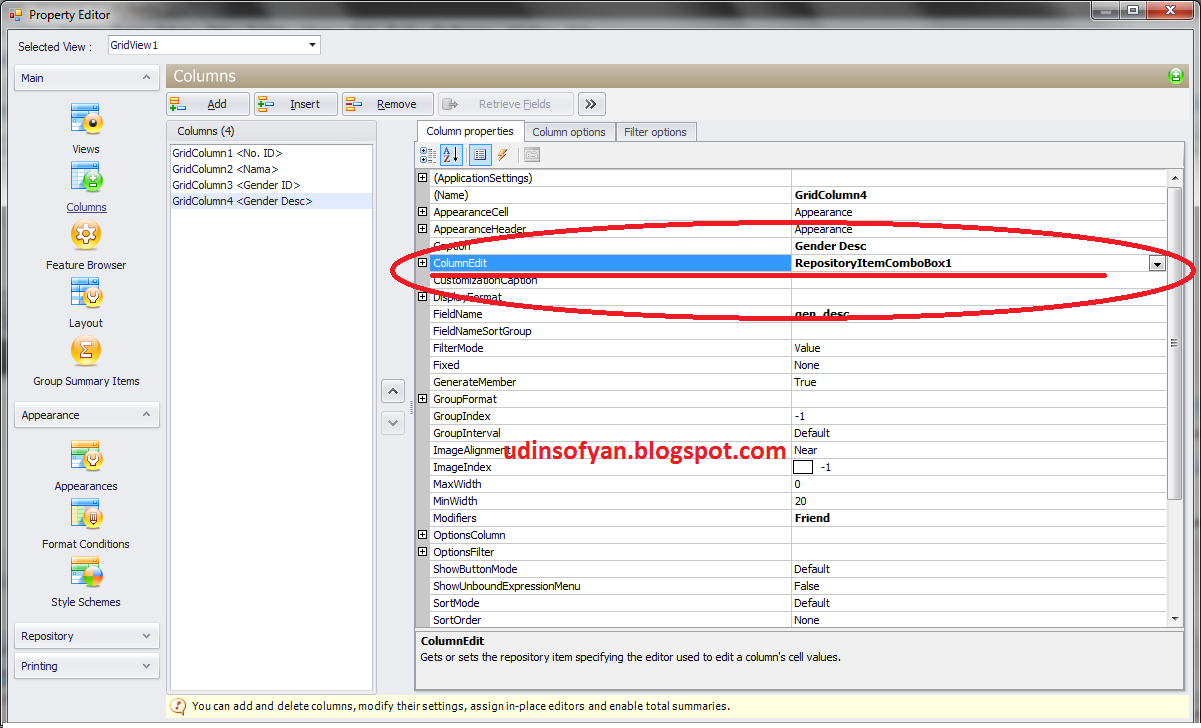The height and width of the screenshot is (728, 1201).
Task: Click the MinWidth value 20
Action: [979, 501]
